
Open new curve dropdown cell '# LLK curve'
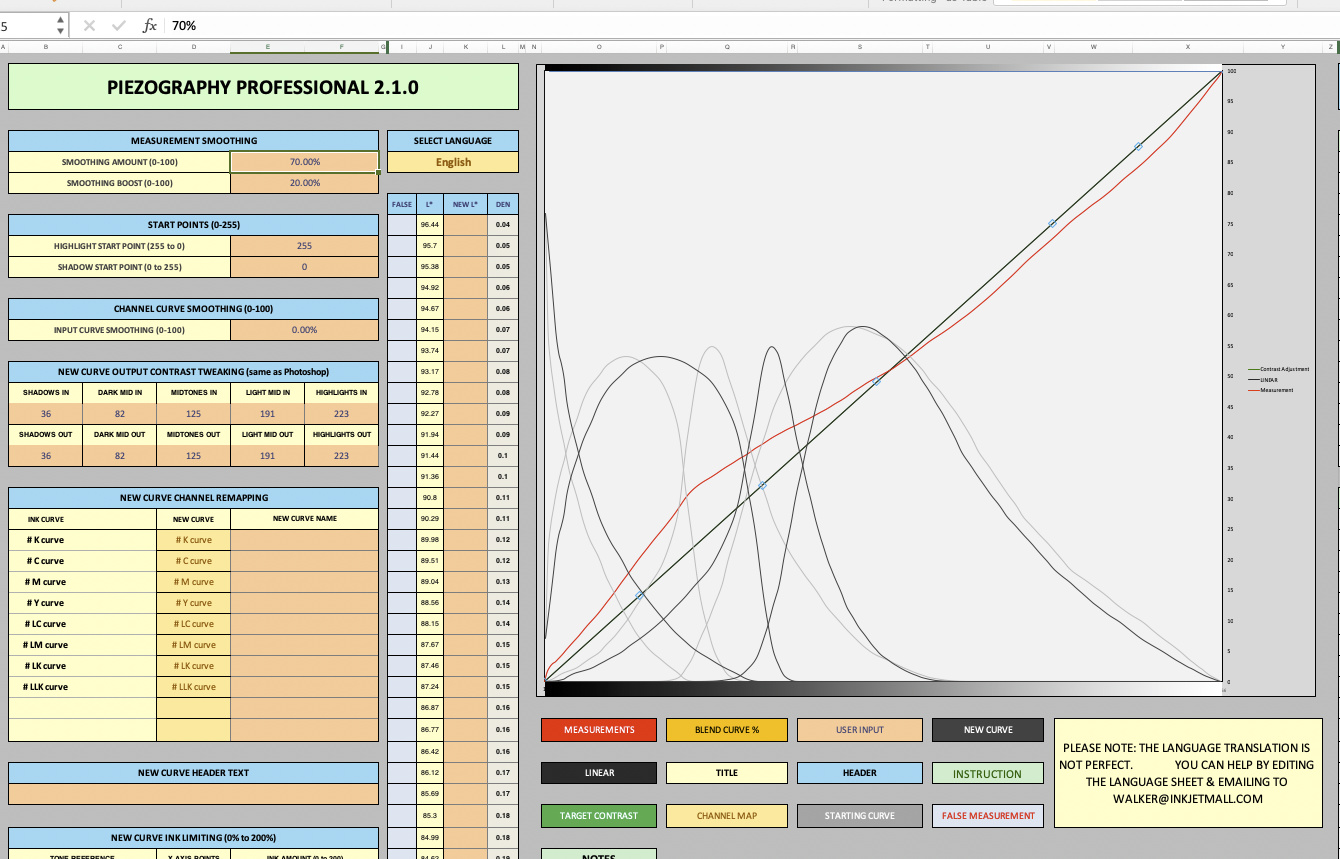click(194, 687)
